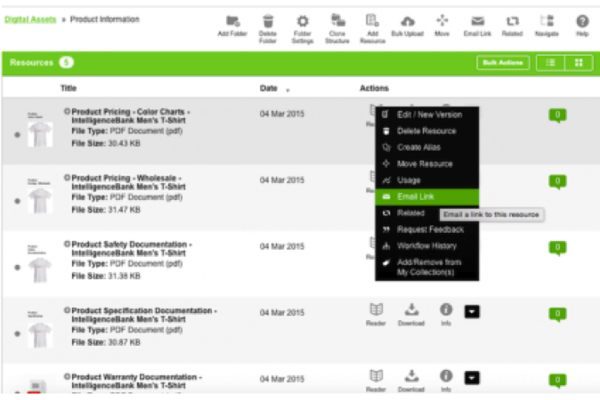Open the Bulk Upload cloud icon
The height and width of the screenshot is (400, 600).
[x=408, y=21]
